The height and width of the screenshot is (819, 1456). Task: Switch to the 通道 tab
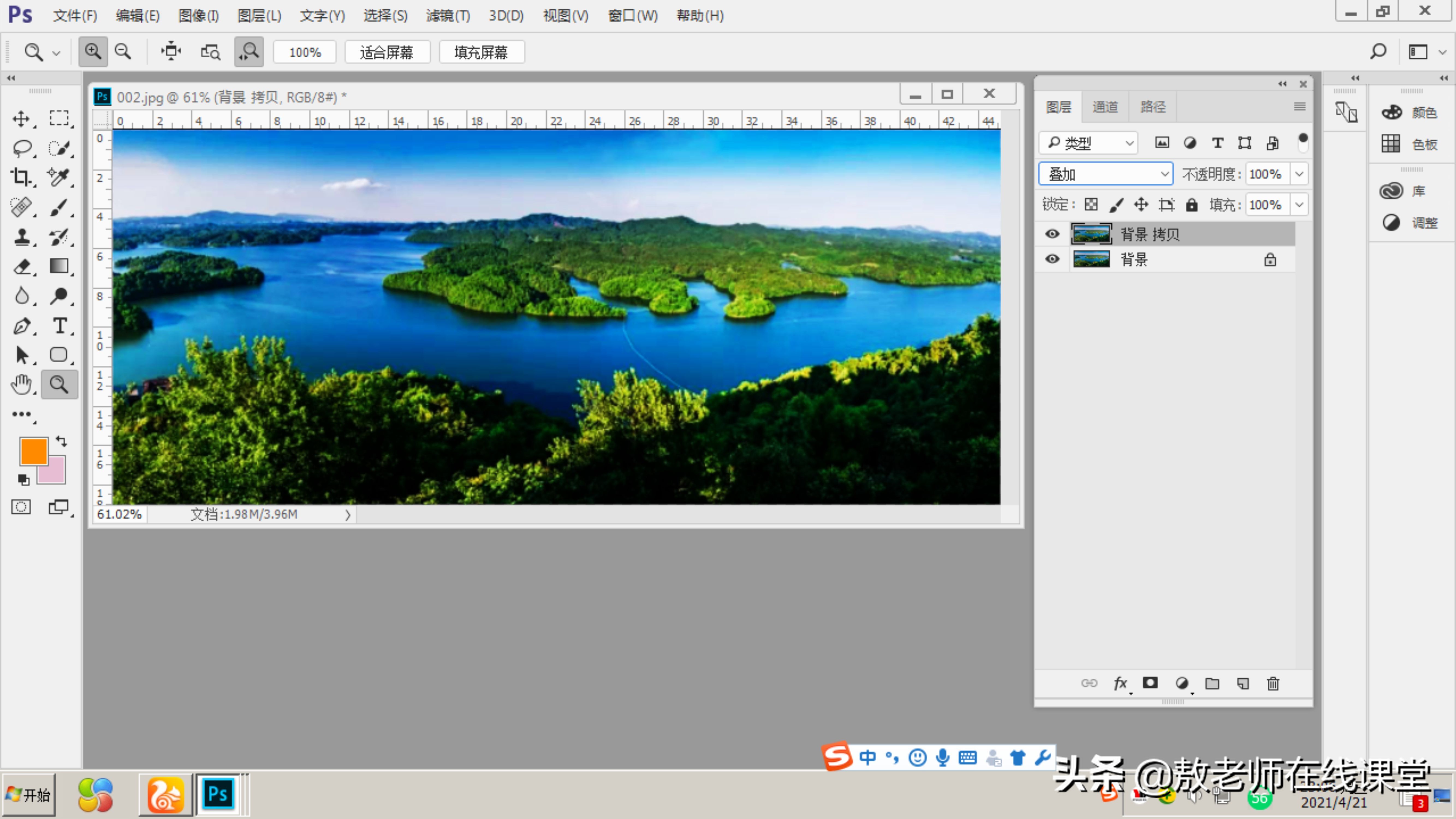pyautogui.click(x=1104, y=107)
